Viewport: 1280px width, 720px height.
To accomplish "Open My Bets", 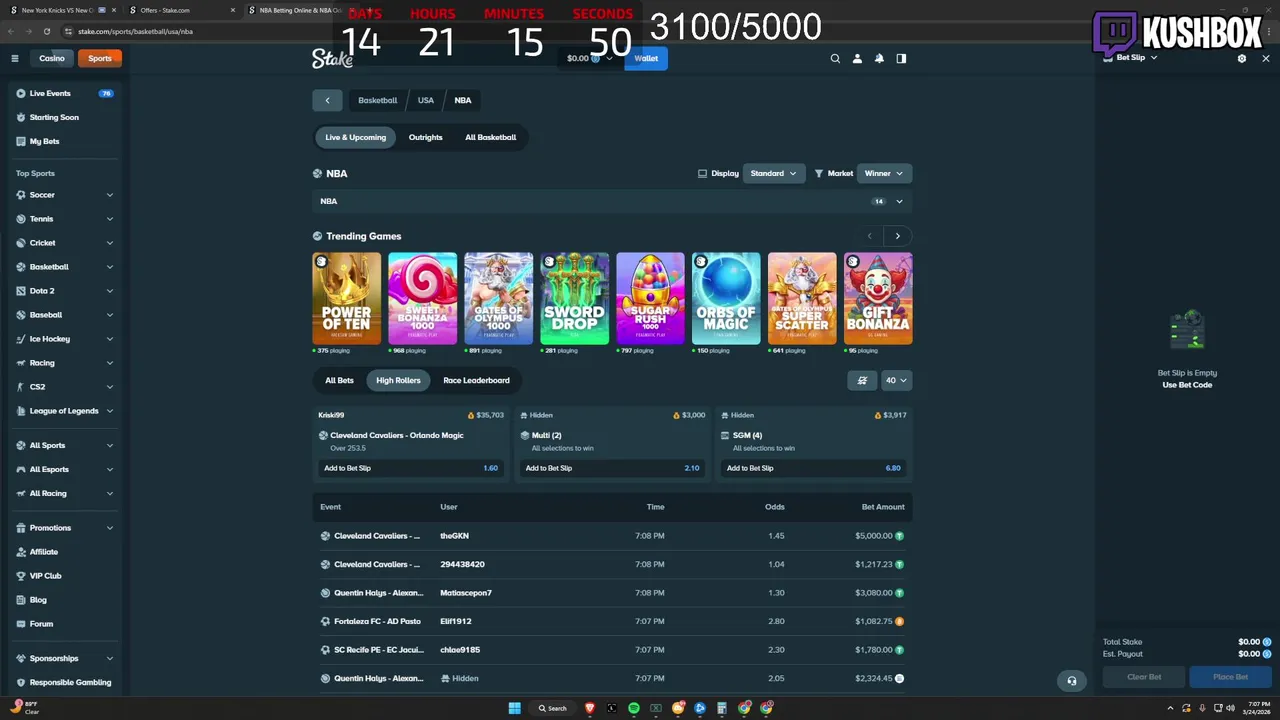I will coord(66,141).
